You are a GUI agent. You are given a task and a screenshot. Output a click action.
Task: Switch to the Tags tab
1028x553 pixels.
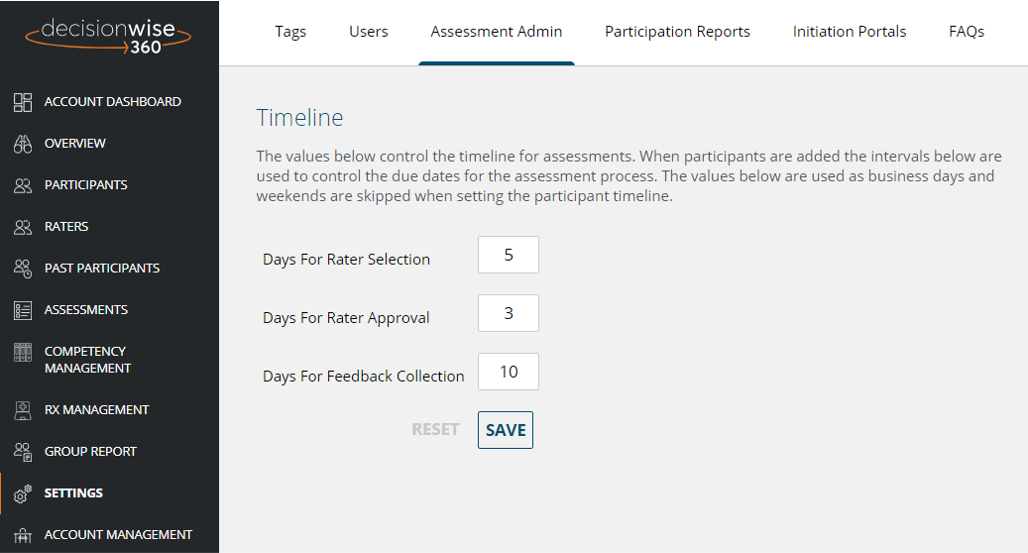tap(290, 31)
